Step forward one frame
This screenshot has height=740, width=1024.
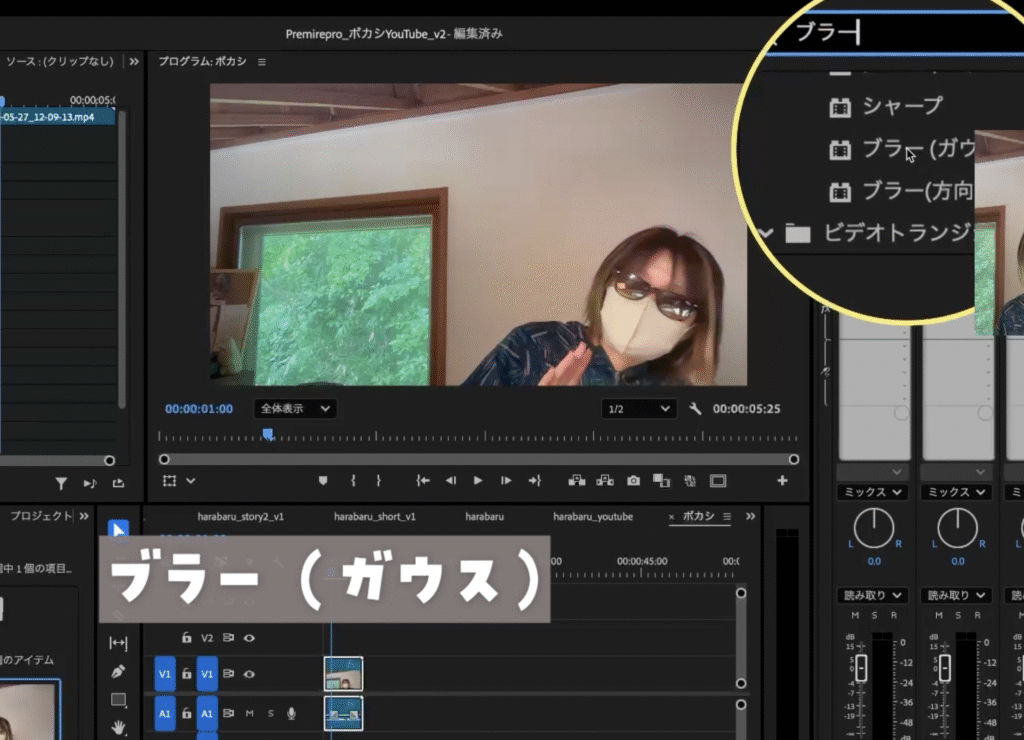click(505, 481)
